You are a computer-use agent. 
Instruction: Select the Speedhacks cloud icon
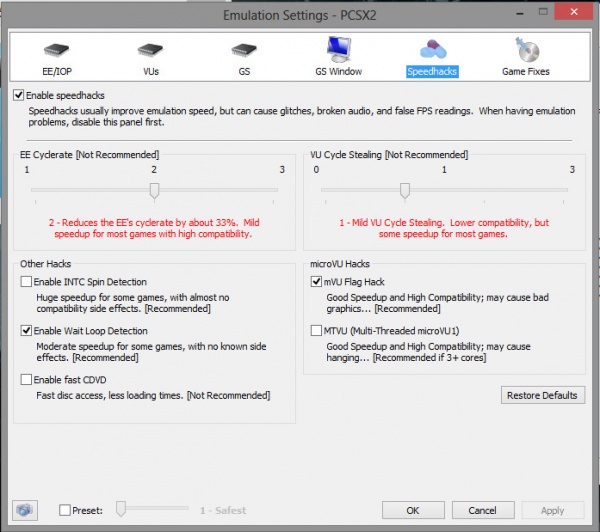(x=432, y=49)
